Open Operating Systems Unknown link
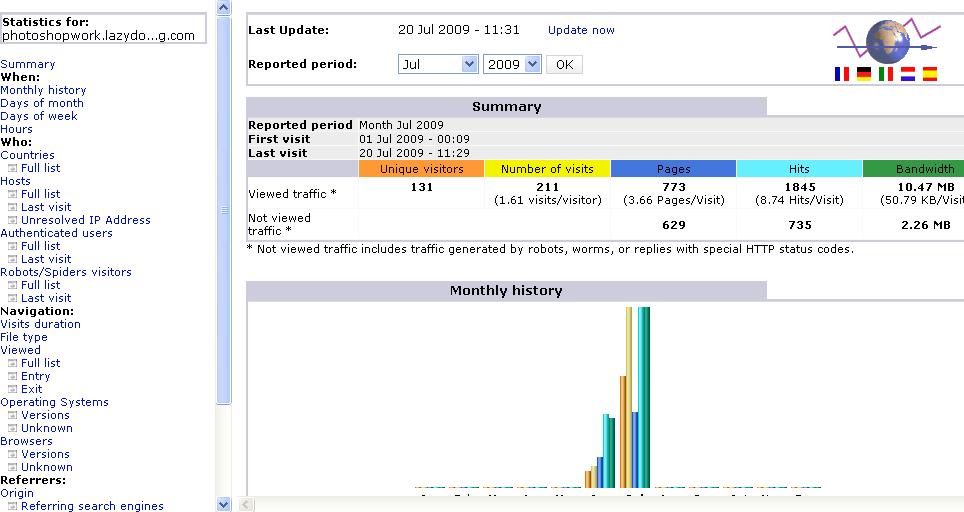964x512 pixels. (x=47, y=428)
